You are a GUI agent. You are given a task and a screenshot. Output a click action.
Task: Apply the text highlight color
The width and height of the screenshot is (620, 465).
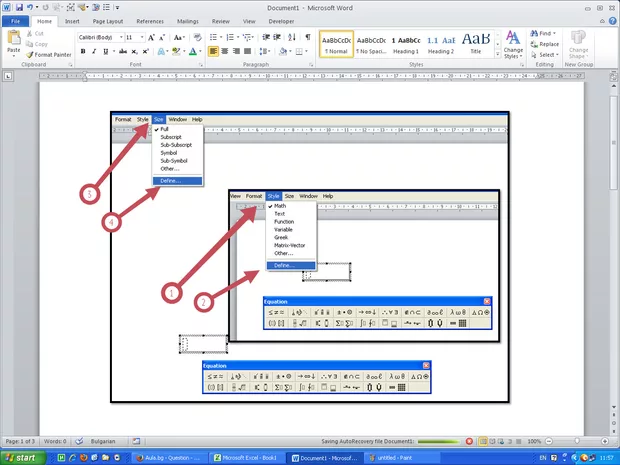click(x=176, y=51)
